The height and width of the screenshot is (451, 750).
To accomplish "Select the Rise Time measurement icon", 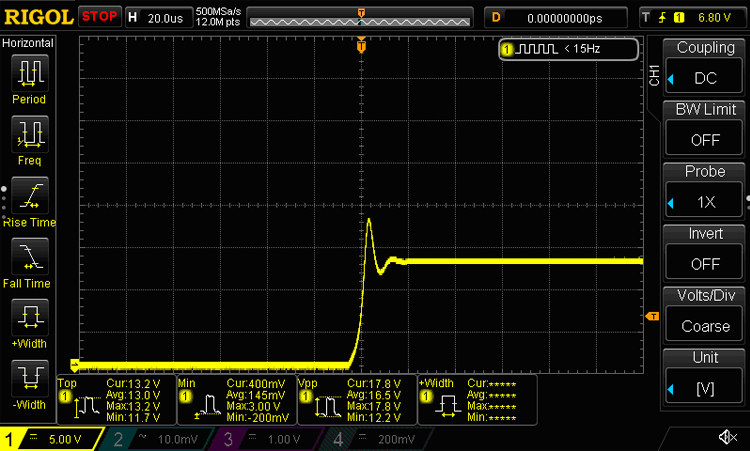I will pos(30,196).
